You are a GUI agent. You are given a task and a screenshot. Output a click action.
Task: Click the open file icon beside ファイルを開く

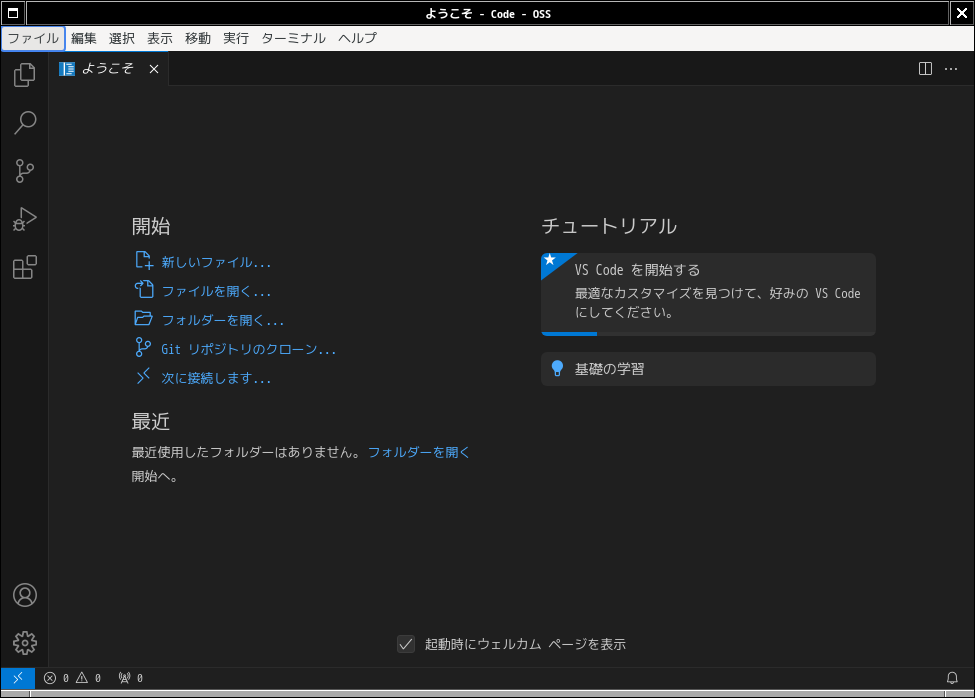(x=144, y=289)
